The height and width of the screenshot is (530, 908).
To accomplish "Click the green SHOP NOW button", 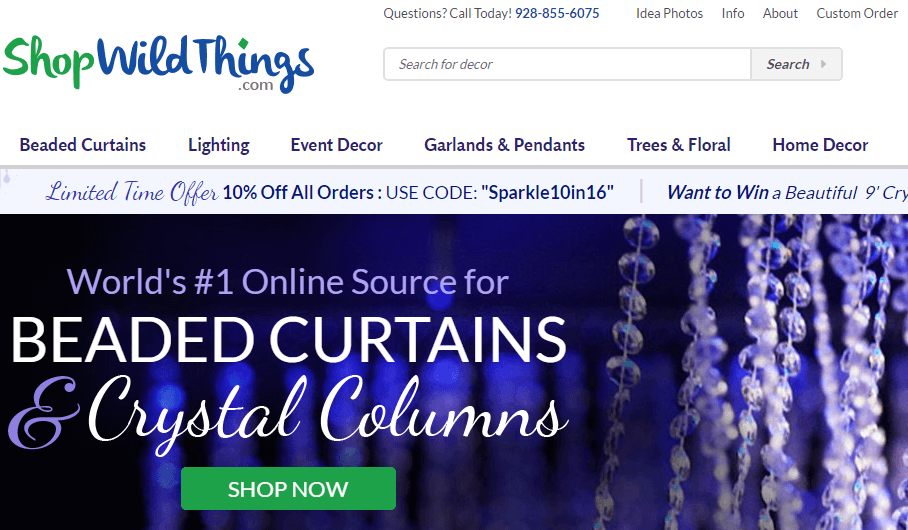I will coord(288,489).
